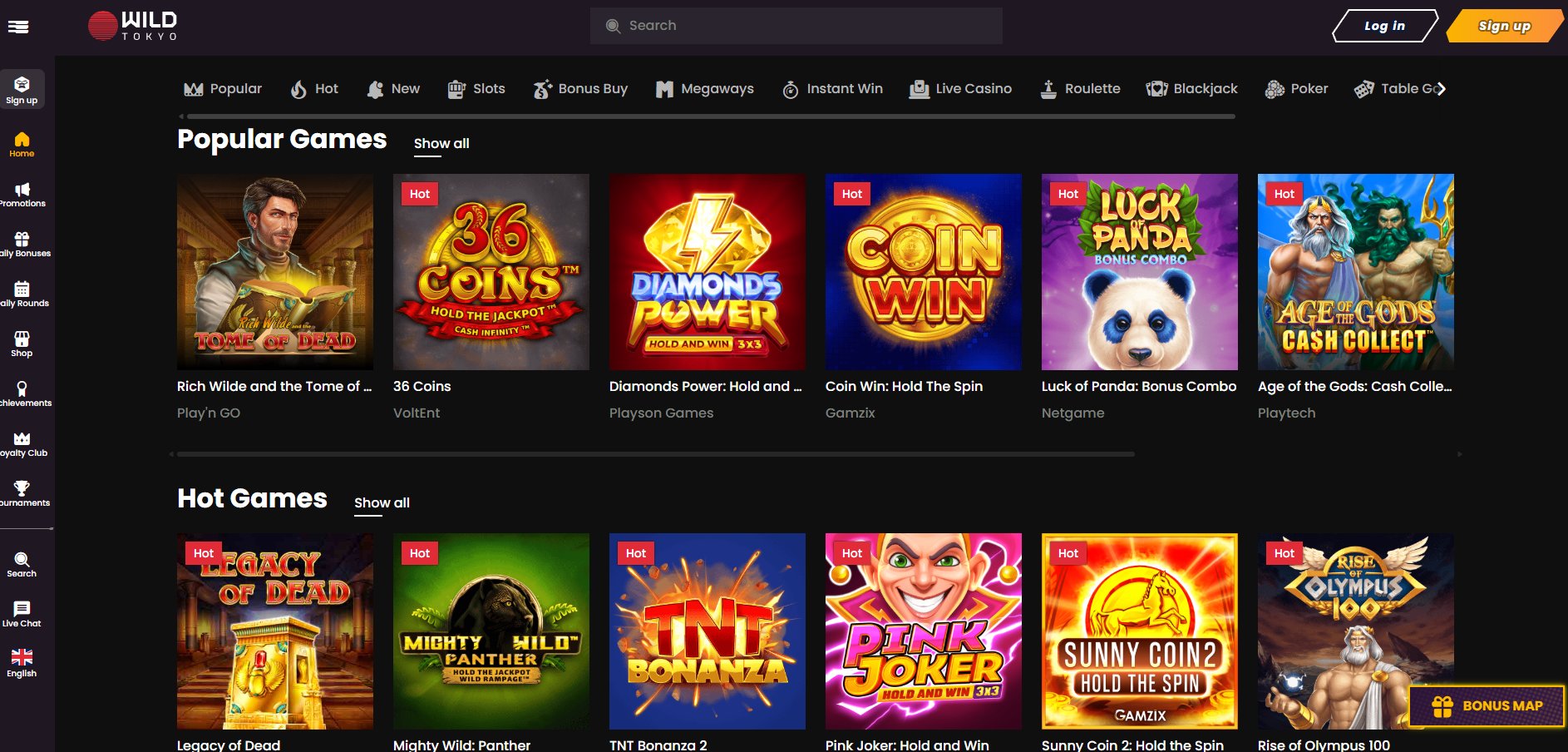Select the Bonus Buy category tab

(580, 89)
